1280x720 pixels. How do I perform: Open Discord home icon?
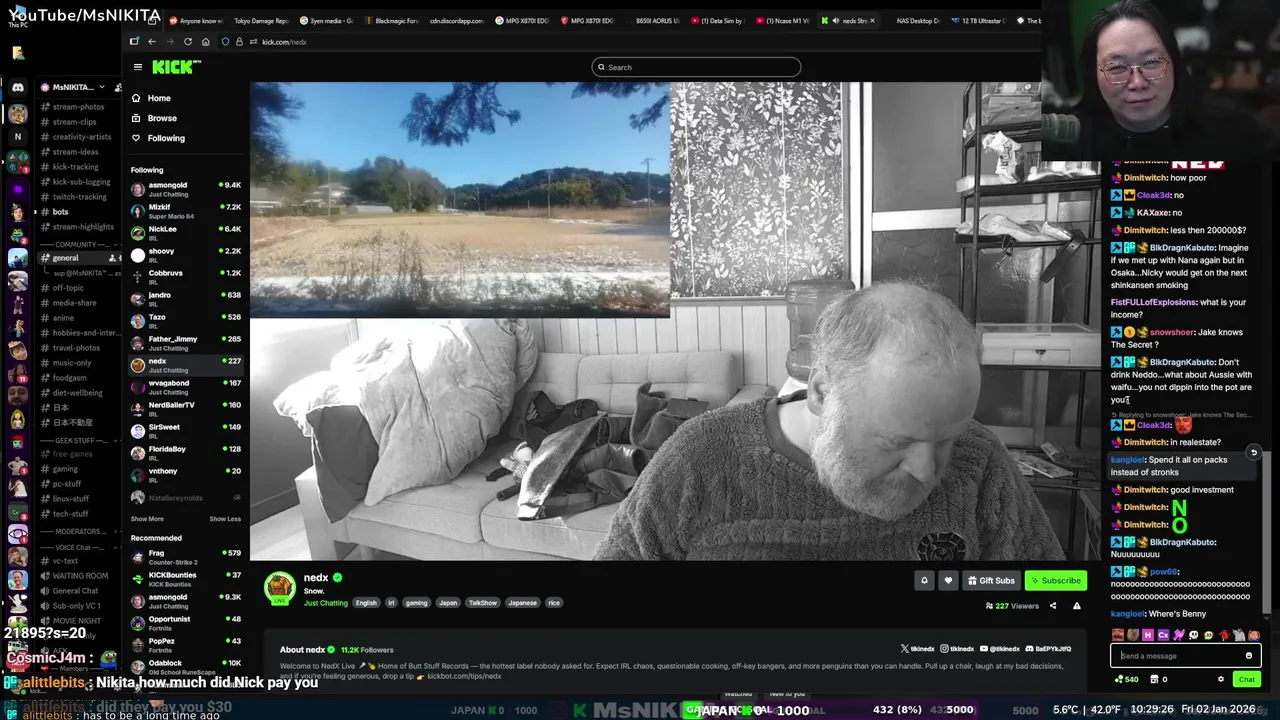tap(17, 87)
